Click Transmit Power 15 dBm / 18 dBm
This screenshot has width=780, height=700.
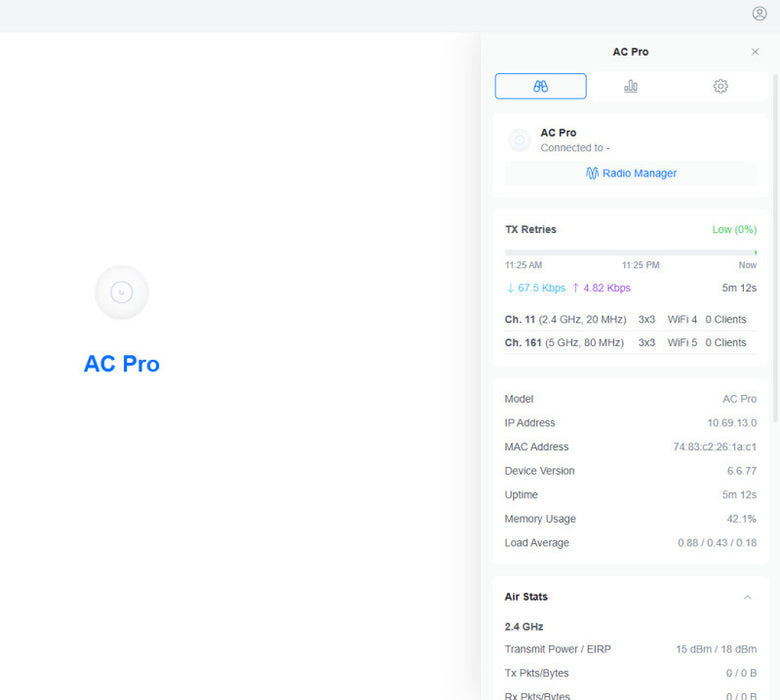click(x=716, y=649)
